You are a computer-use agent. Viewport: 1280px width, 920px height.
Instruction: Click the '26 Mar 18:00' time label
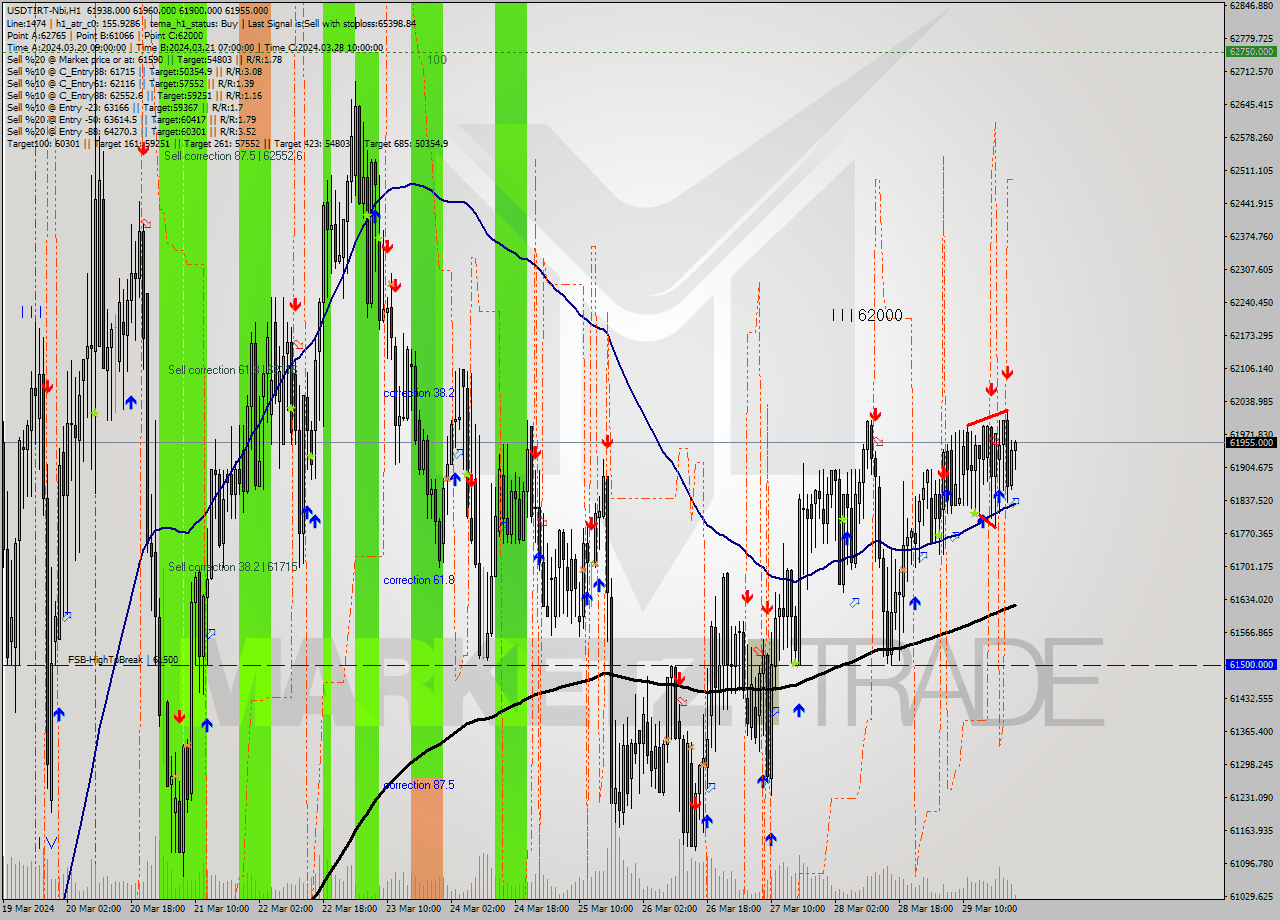click(x=734, y=909)
